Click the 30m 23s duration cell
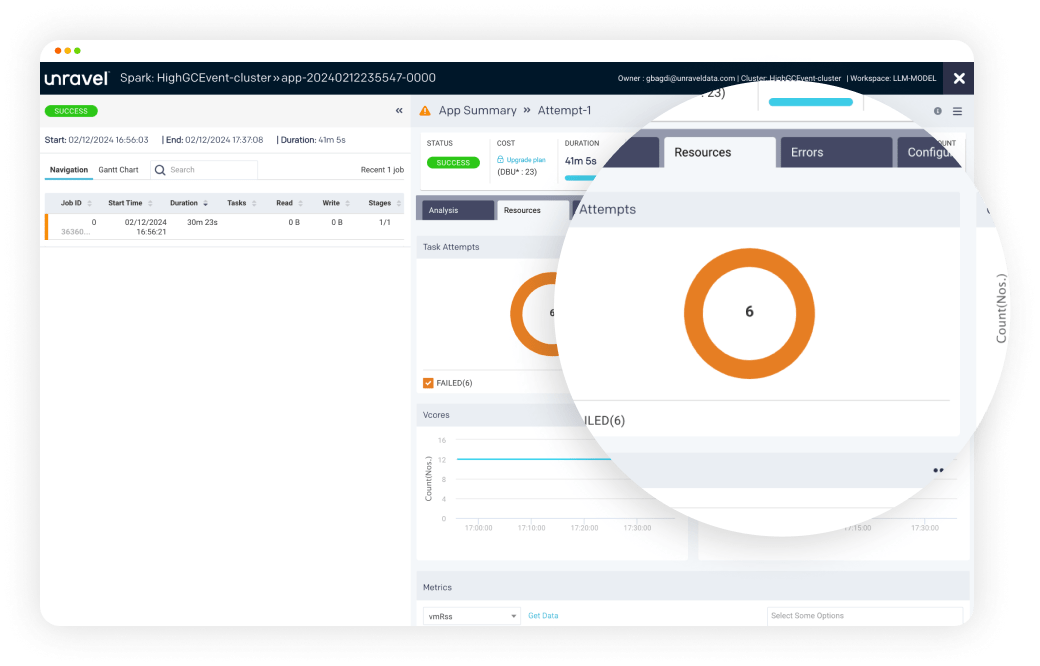The height and width of the screenshot is (666, 1040). pyautogui.click(x=202, y=222)
